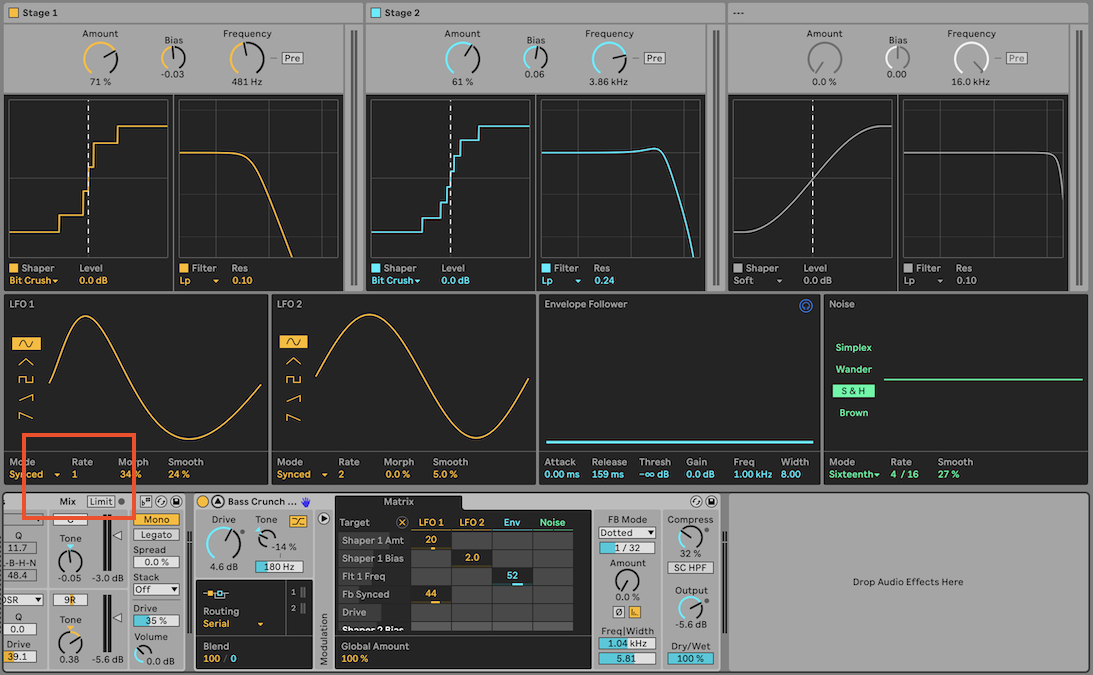Choose the ramp-up sawtooth waveform in LFO 1
The height and width of the screenshot is (675, 1093).
(26, 398)
